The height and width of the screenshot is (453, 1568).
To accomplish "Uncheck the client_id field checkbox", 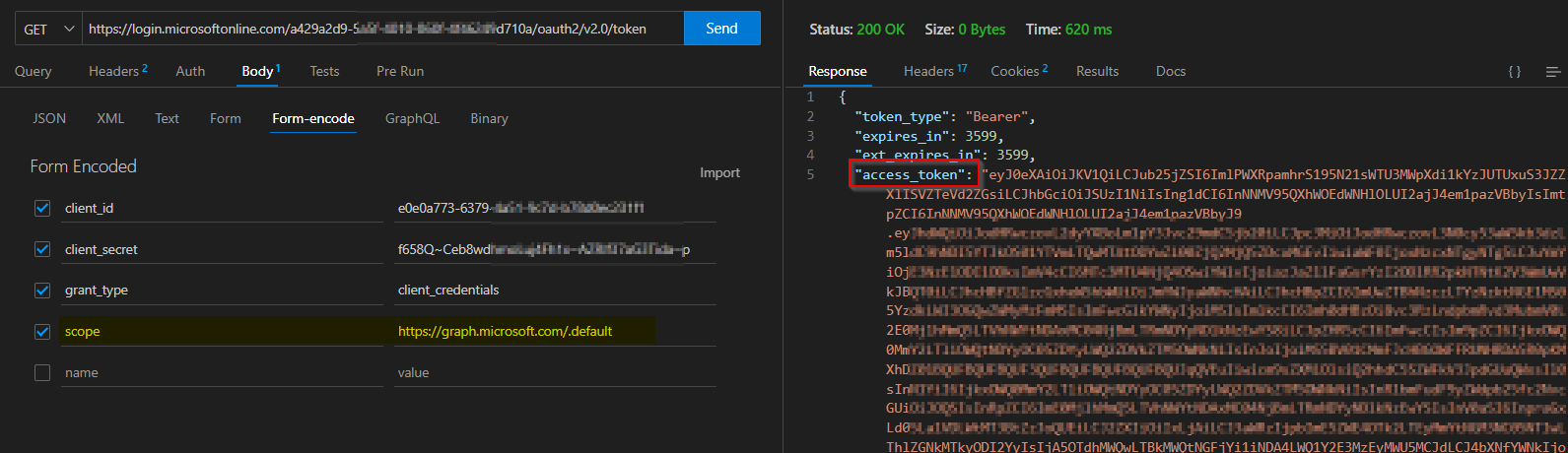I will click(x=42, y=208).
